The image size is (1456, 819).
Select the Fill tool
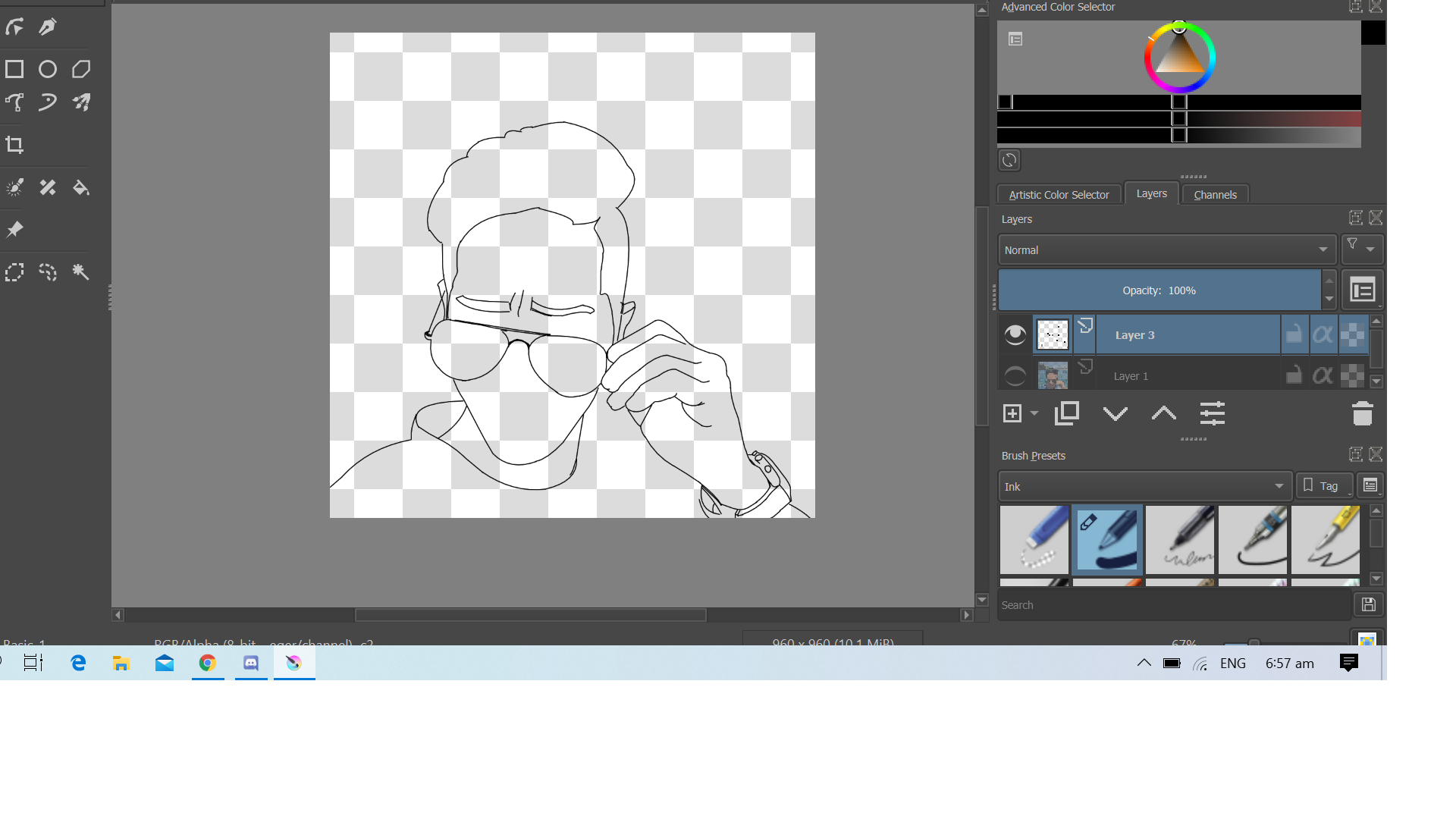pos(81,188)
